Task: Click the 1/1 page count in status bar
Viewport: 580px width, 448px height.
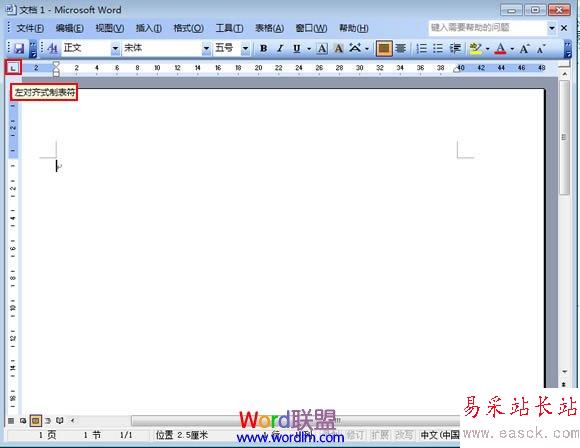Action: [x=126, y=435]
